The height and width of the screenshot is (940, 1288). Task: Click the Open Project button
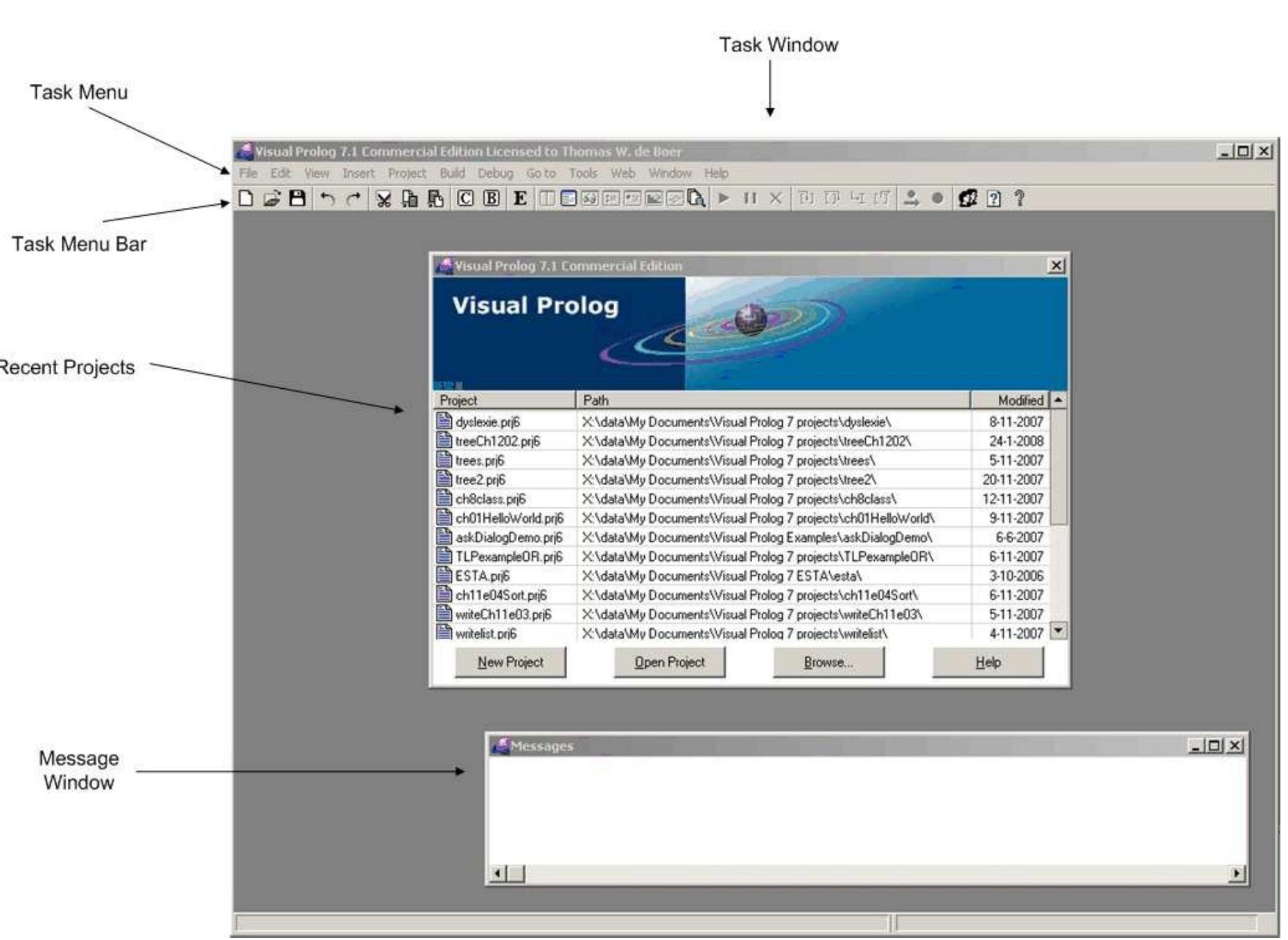click(670, 662)
